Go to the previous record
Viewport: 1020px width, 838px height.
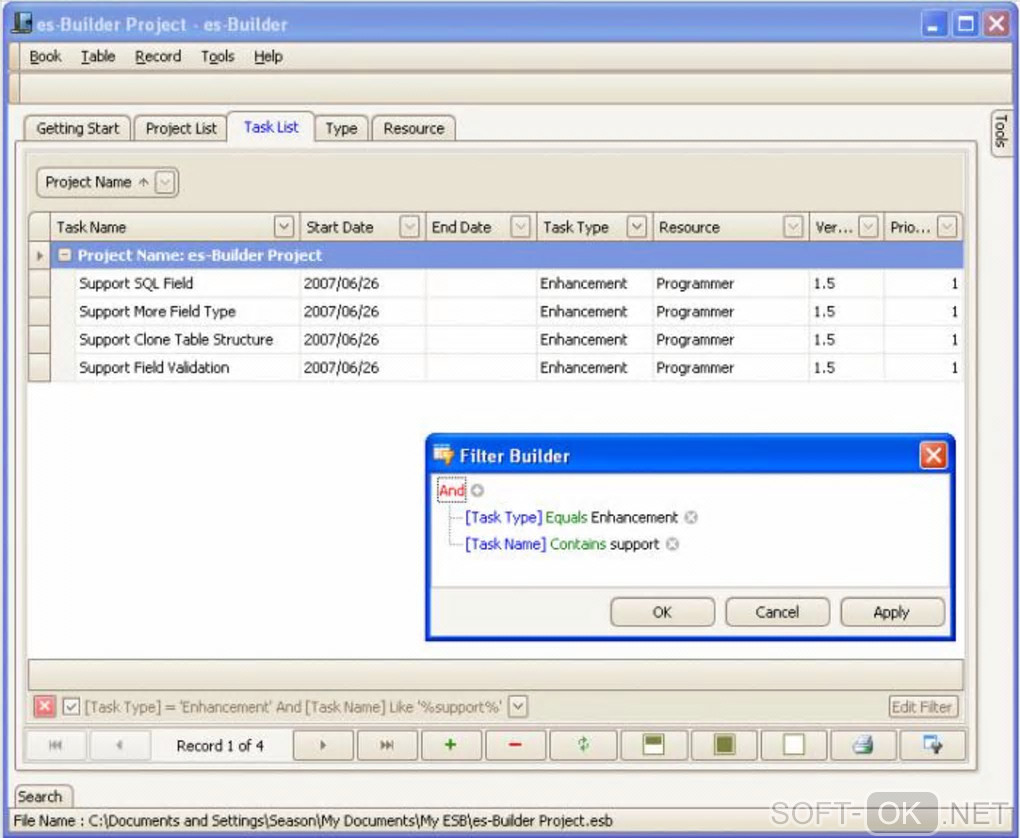coord(120,745)
